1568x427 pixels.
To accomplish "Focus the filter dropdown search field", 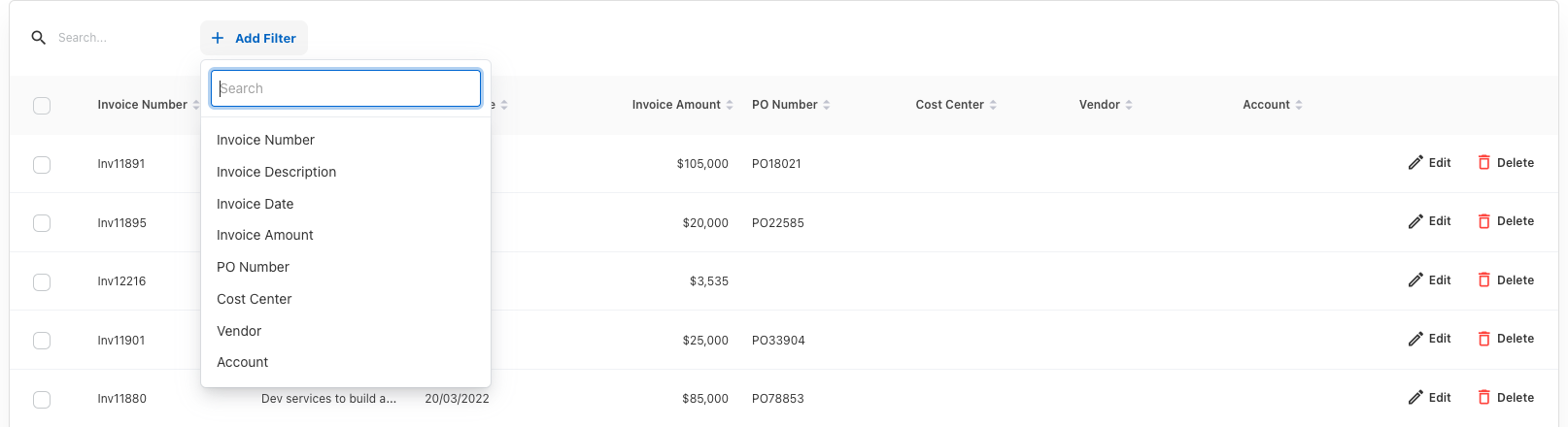I will [x=346, y=88].
